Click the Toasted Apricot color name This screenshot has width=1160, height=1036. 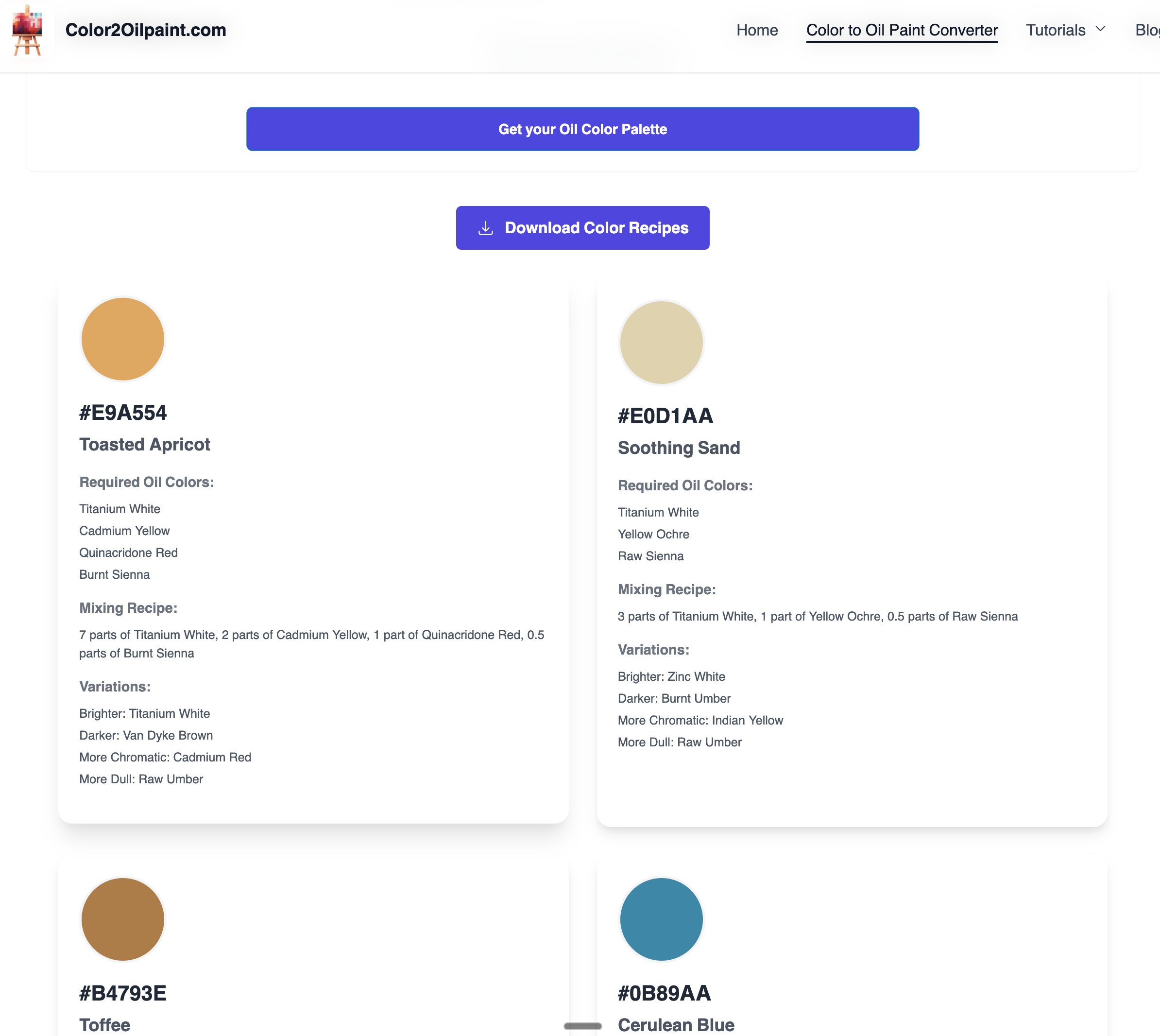click(144, 445)
